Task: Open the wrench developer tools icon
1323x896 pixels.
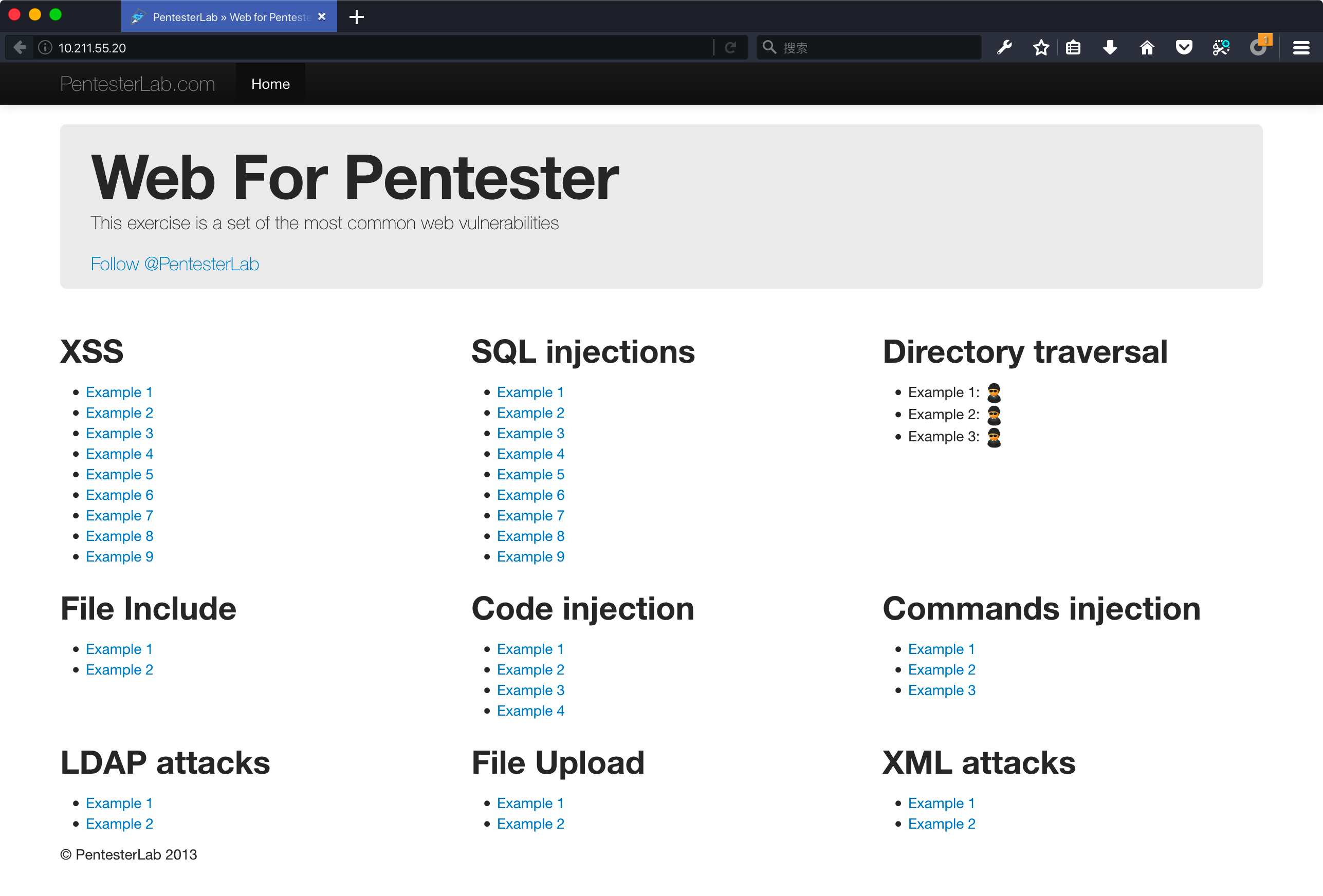Action: pos(1005,47)
